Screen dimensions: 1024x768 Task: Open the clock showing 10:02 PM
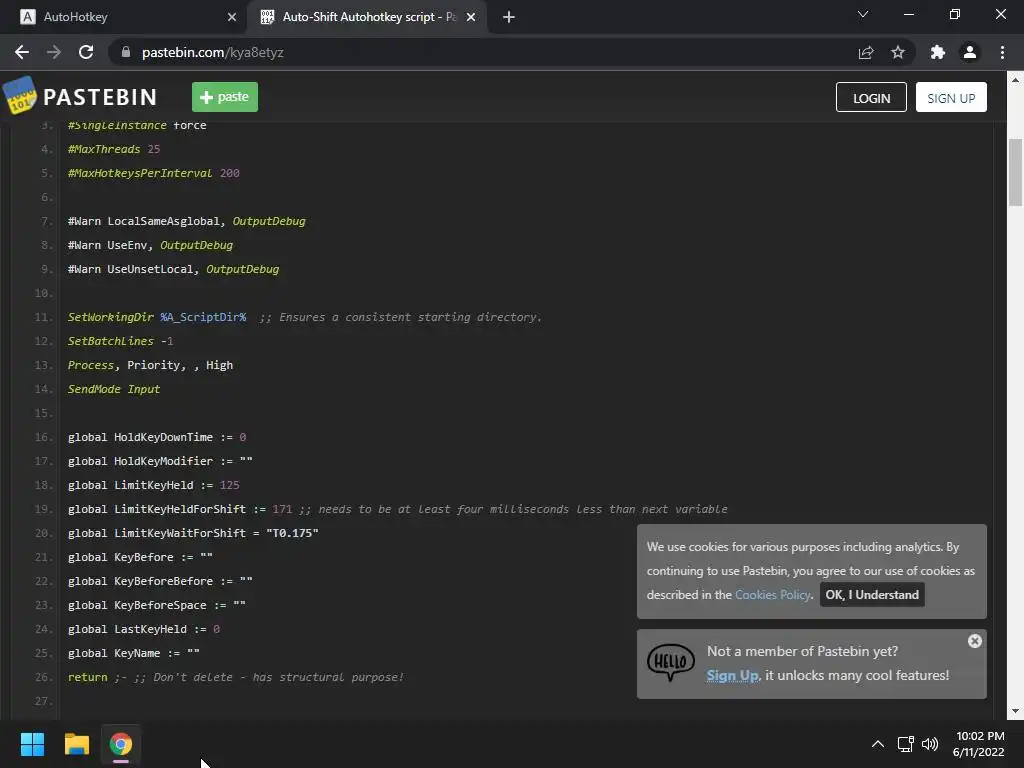coord(978,744)
